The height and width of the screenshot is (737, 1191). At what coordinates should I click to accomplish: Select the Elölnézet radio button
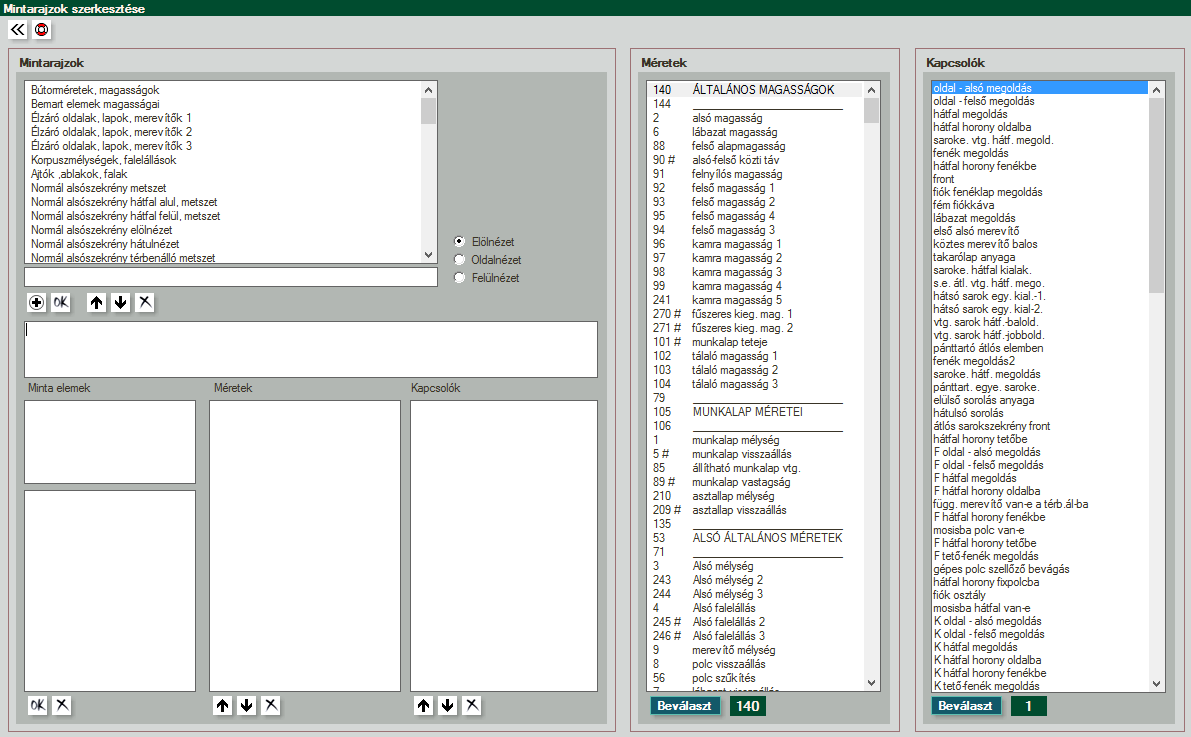pos(460,241)
